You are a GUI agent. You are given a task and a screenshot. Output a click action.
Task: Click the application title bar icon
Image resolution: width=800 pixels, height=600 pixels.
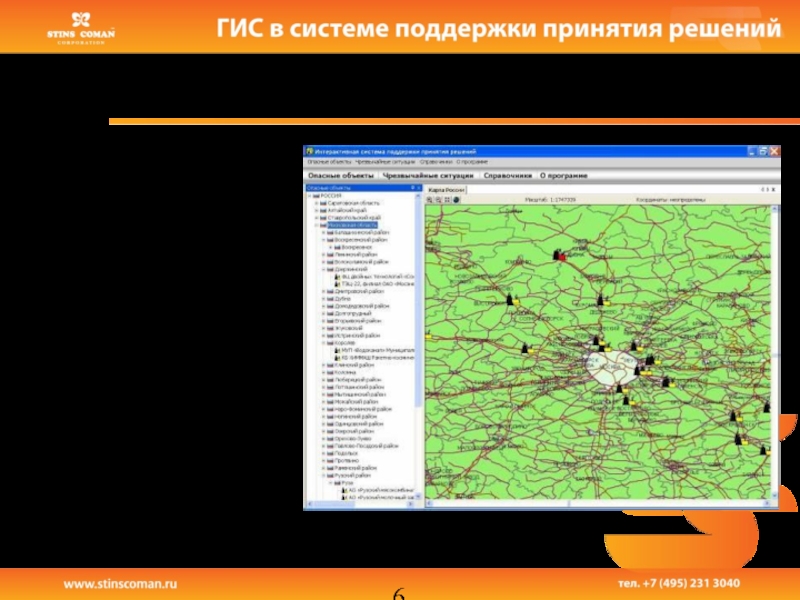click(310, 152)
